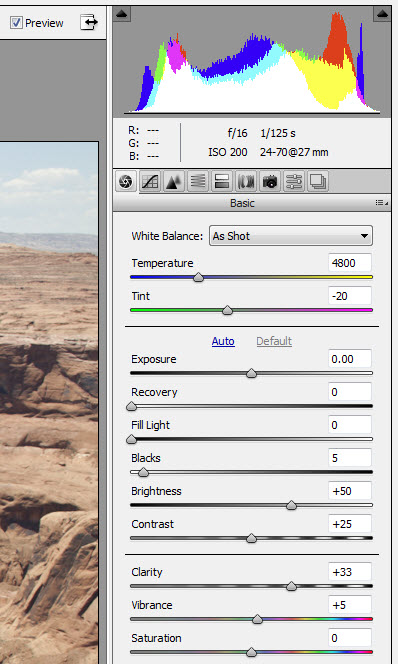The height and width of the screenshot is (664, 398).
Task: Click the Temperature slider handle
Action: [198, 278]
